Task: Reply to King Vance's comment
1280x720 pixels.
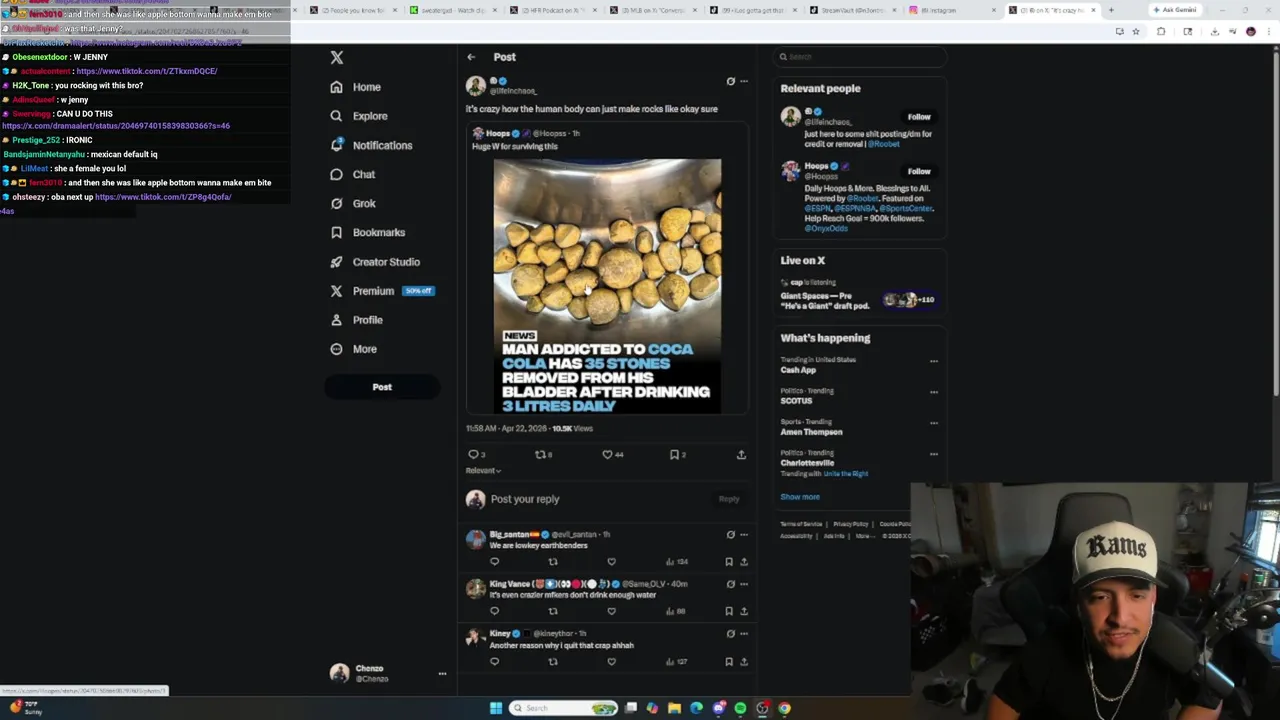Action: tap(494, 611)
